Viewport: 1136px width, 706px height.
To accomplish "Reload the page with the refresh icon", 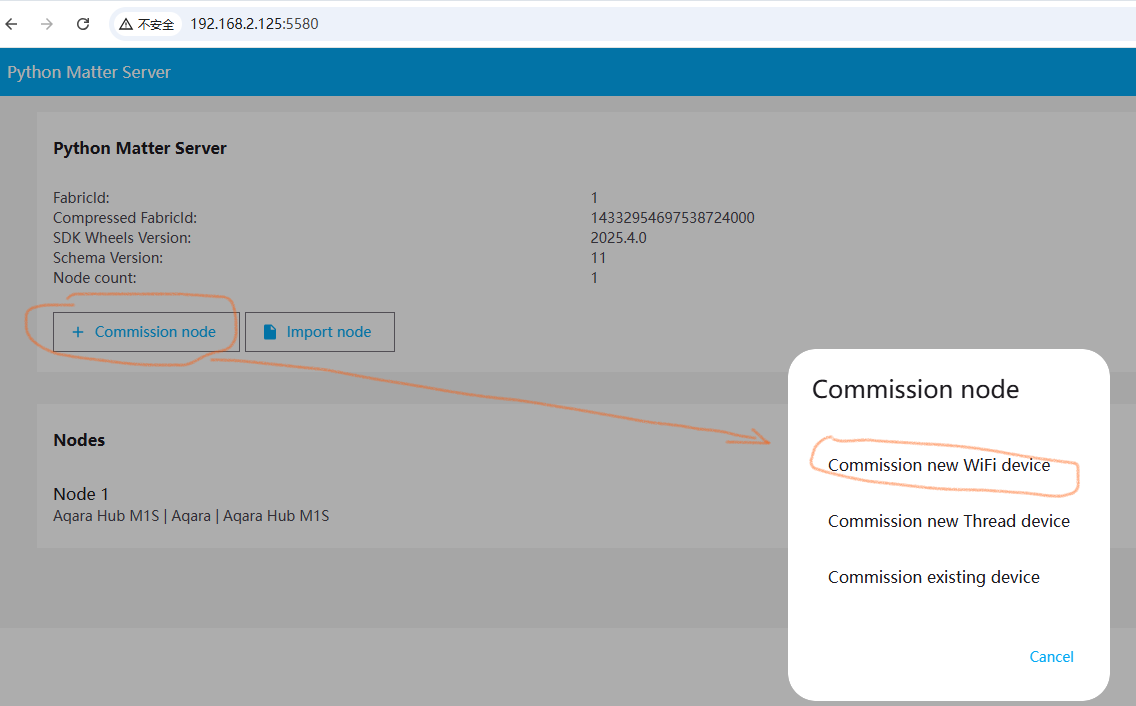I will pos(83,24).
